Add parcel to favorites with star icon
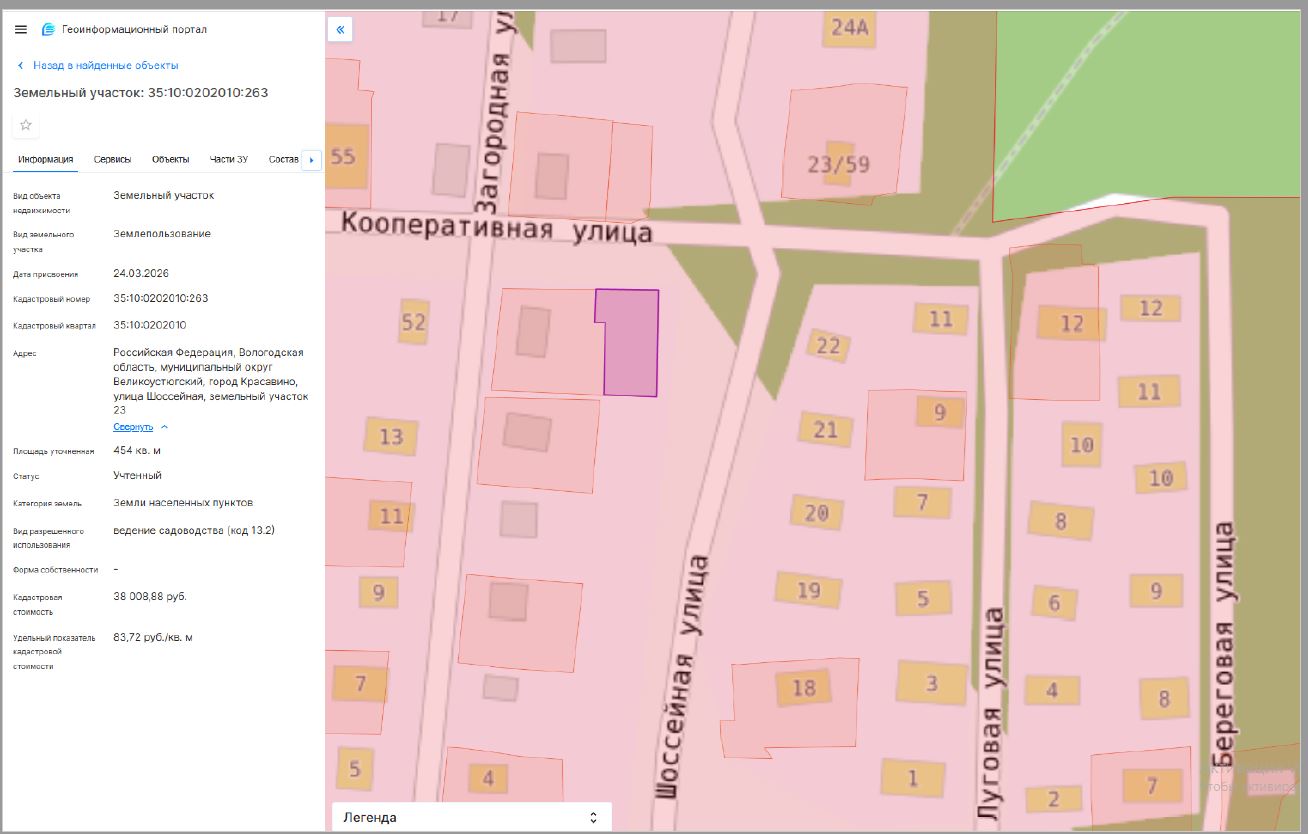Screen dimensions: 1308x834 tap(26, 125)
